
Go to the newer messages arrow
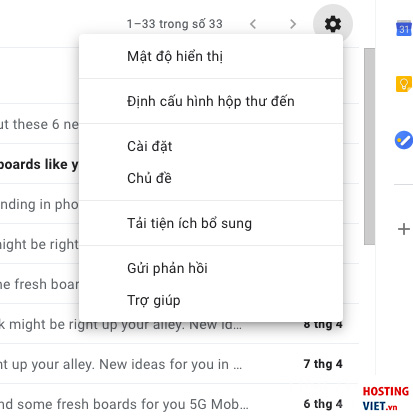(x=253, y=24)
